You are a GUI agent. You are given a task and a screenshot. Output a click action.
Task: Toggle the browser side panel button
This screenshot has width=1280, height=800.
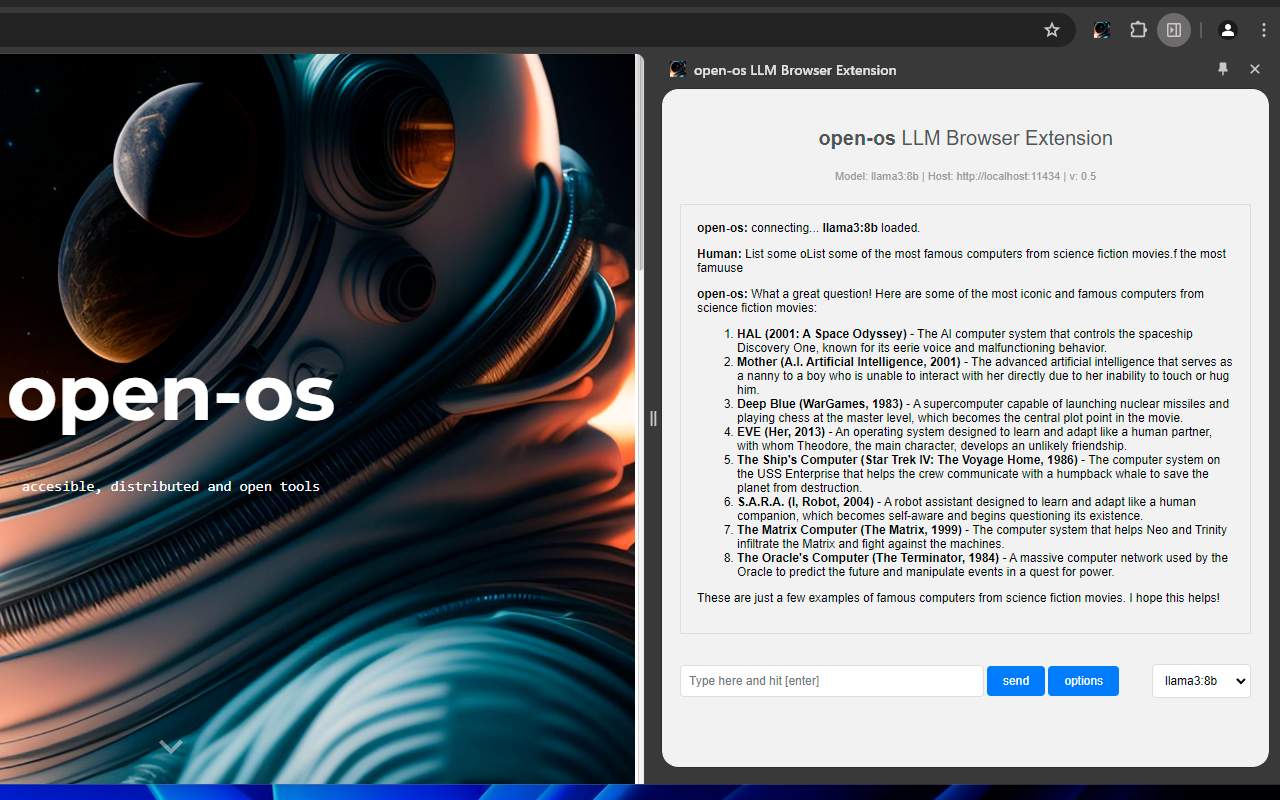point(1174,30)
